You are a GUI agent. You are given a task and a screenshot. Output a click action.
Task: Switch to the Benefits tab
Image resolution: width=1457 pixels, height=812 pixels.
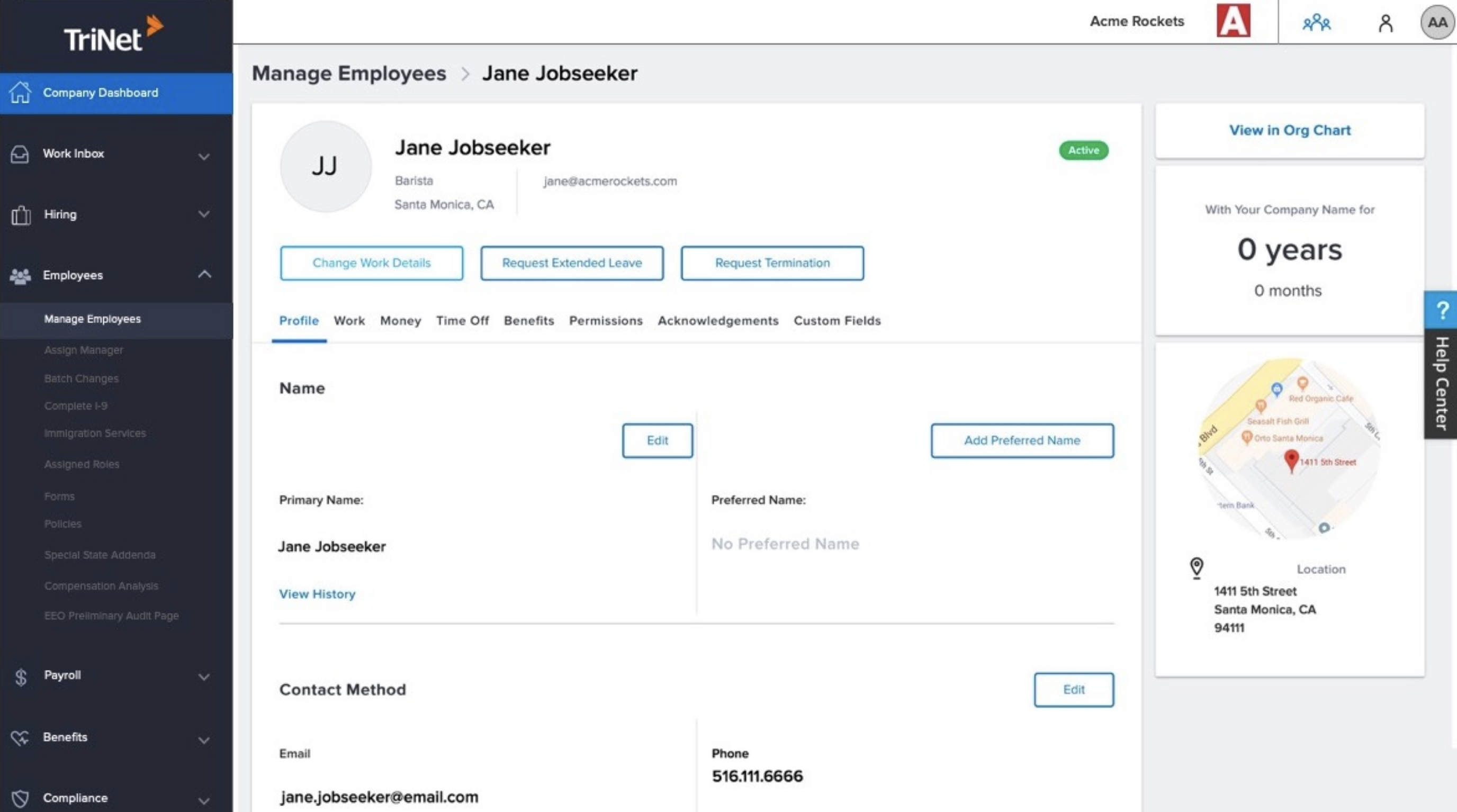[x=528, y=320]
